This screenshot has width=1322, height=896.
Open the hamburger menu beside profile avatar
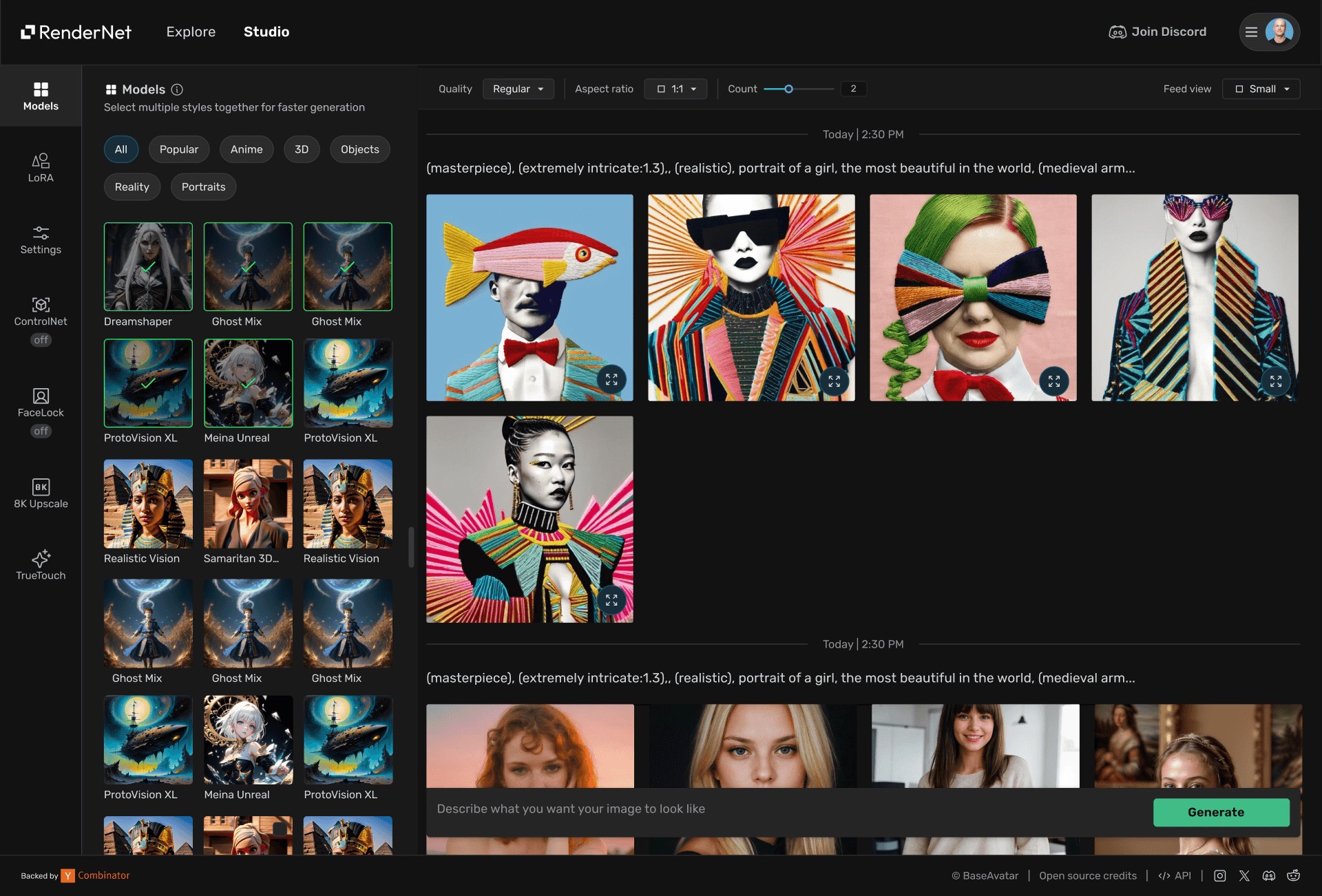[x=1251, y=32]
